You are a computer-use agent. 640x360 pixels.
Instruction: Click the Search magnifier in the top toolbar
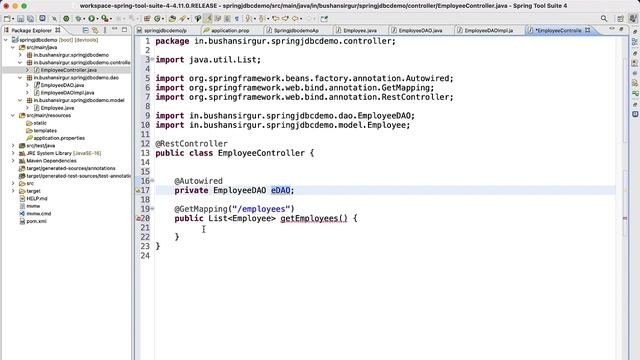point(604,19)
